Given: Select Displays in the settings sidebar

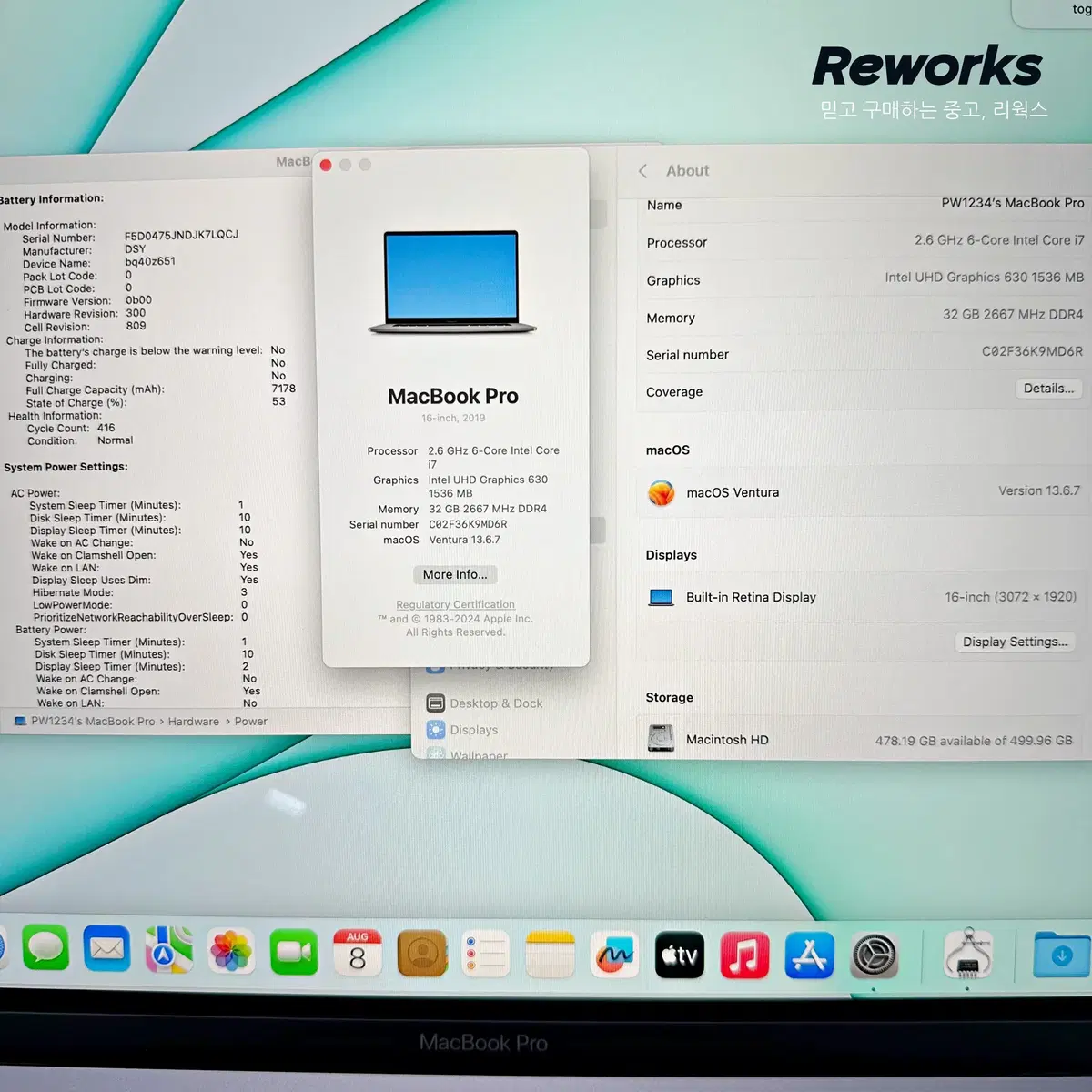Looking at the screenshot, I should click(x=462, y=730).
